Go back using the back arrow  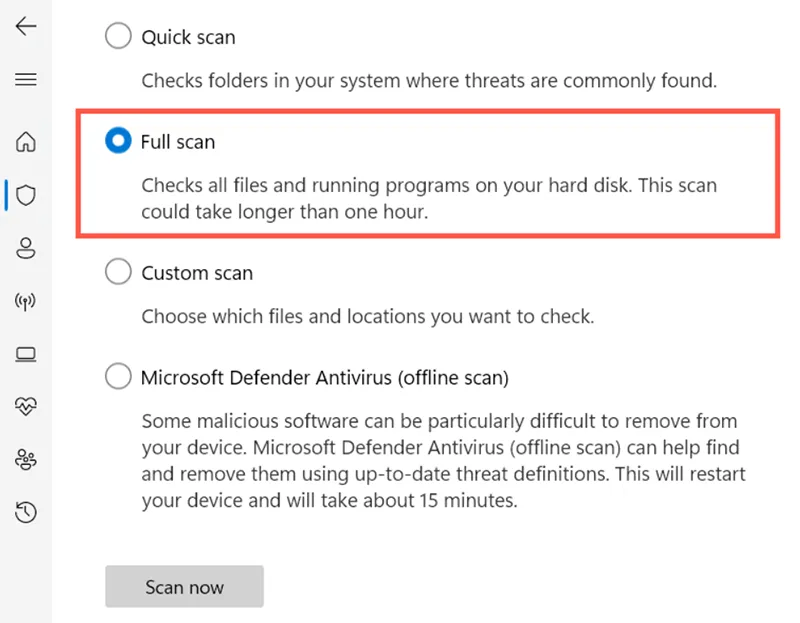click(26, 26)
